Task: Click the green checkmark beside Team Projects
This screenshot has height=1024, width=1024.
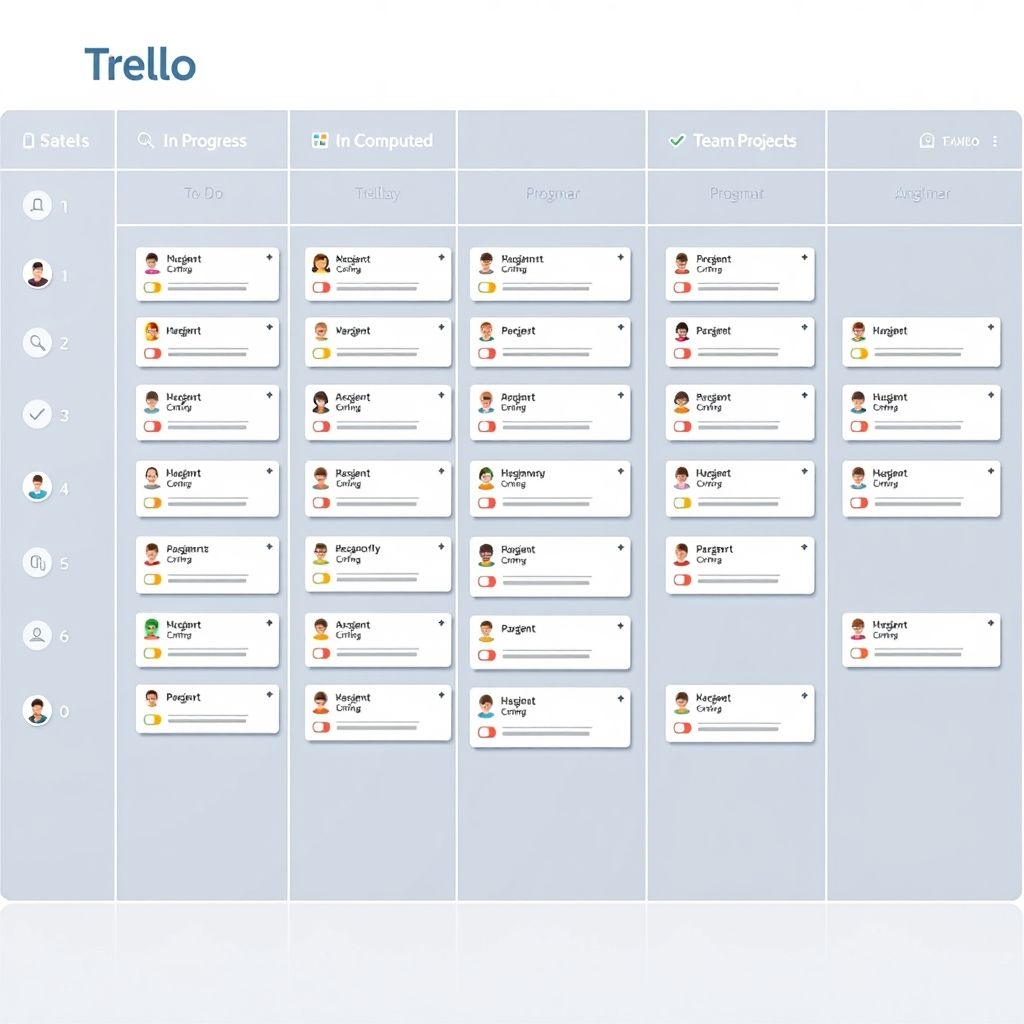Action: [x=677, y=140]
